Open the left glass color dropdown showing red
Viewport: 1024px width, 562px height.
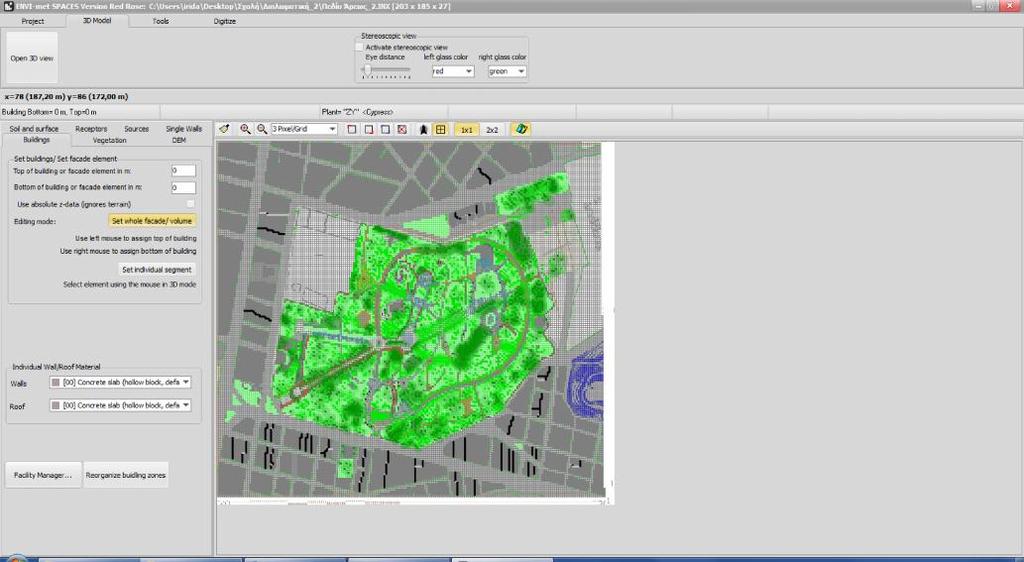point(453,71)
